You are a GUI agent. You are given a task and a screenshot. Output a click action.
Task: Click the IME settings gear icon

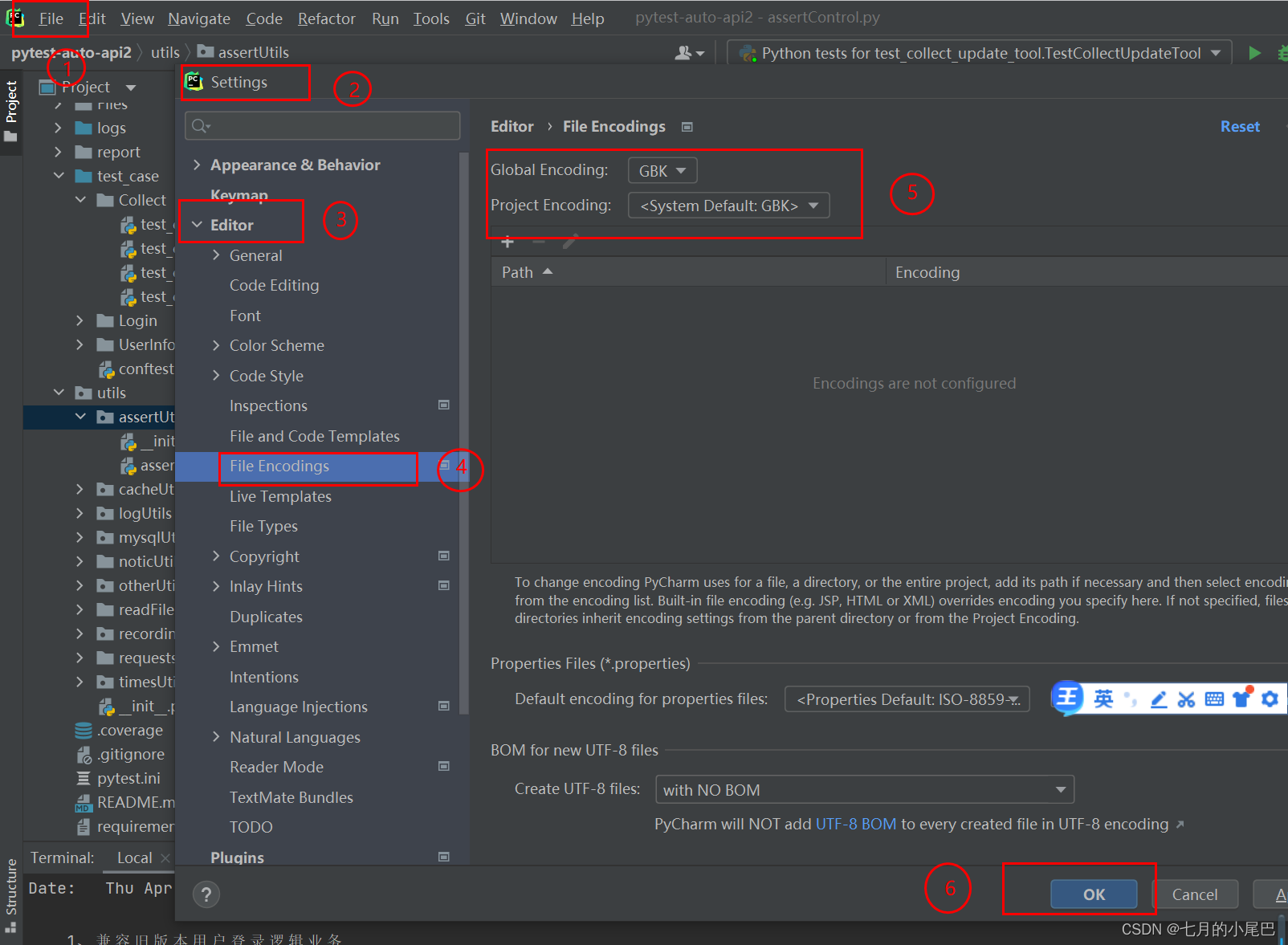(1270, 699)
